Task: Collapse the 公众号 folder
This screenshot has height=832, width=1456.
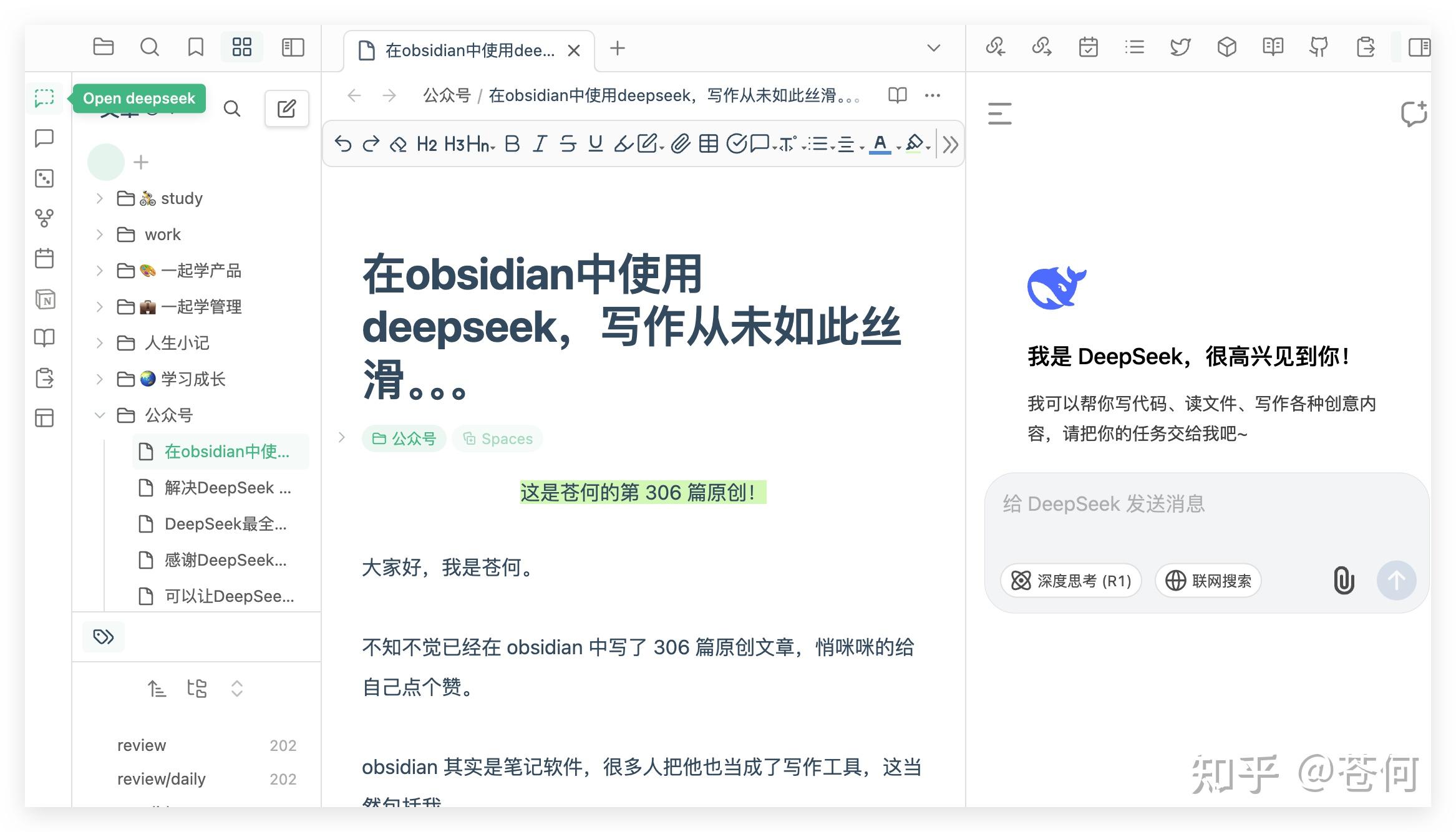Action: (99, 415)
